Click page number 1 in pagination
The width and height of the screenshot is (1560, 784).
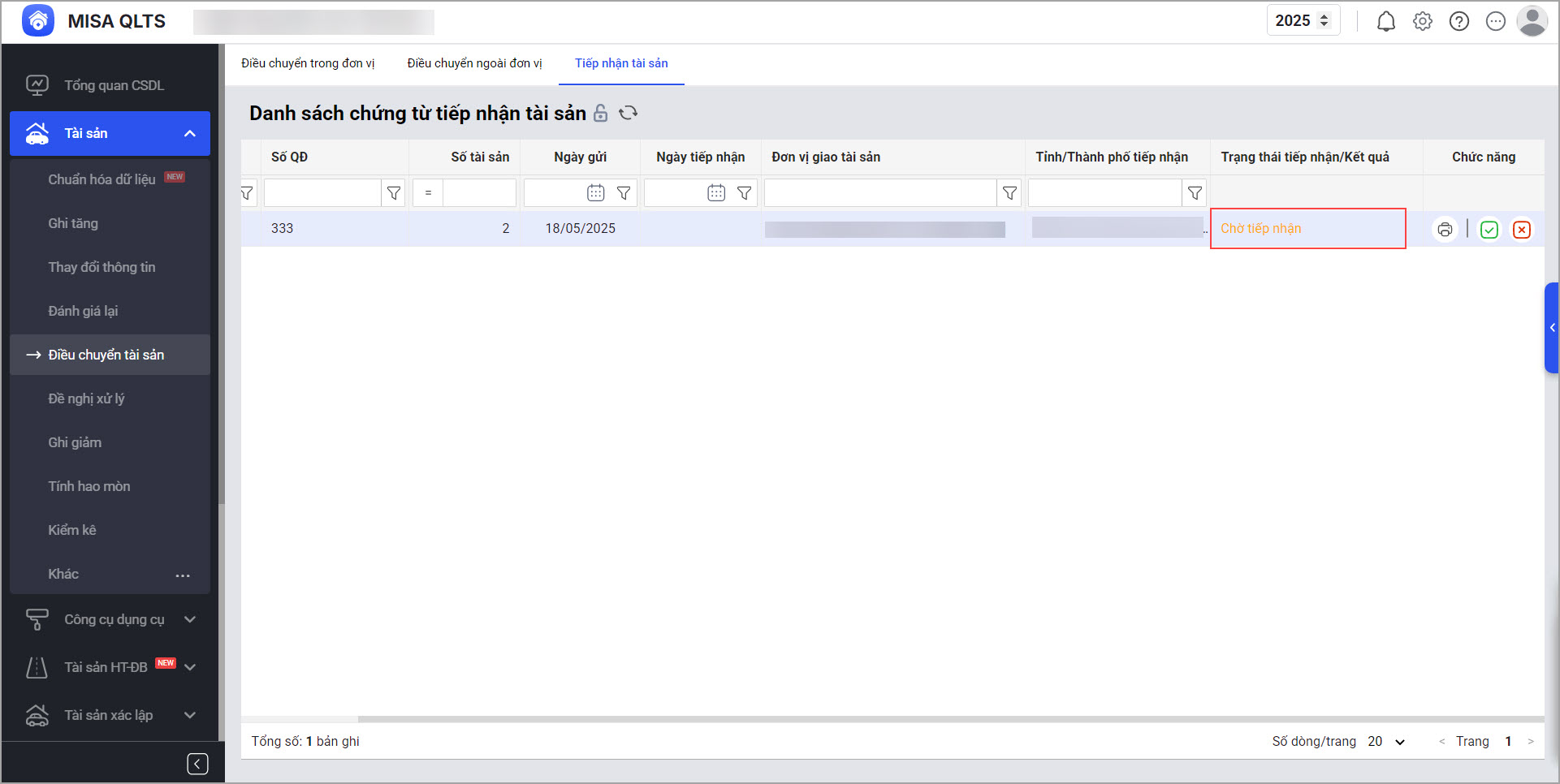(x=1508, y=742)
